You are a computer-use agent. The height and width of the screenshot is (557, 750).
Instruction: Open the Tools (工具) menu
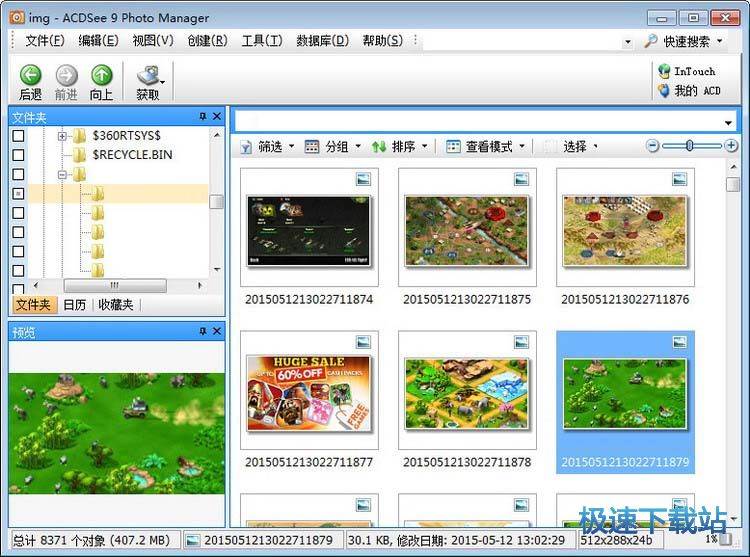pos(262,41)
